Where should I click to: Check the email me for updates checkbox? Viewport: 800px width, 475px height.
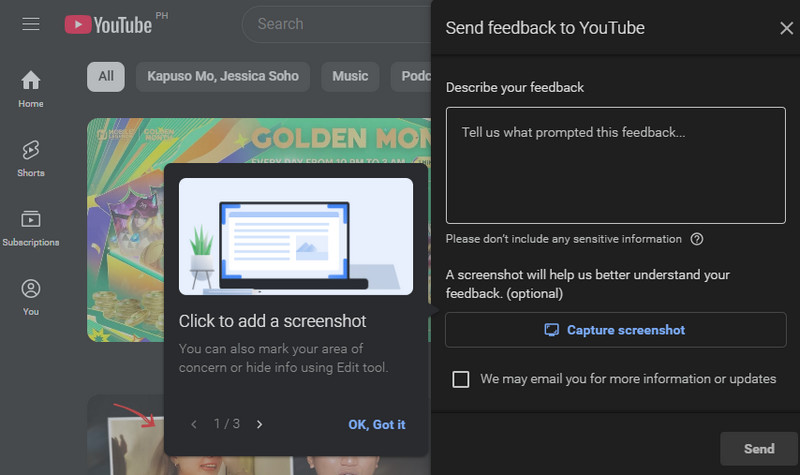[460, 379]
